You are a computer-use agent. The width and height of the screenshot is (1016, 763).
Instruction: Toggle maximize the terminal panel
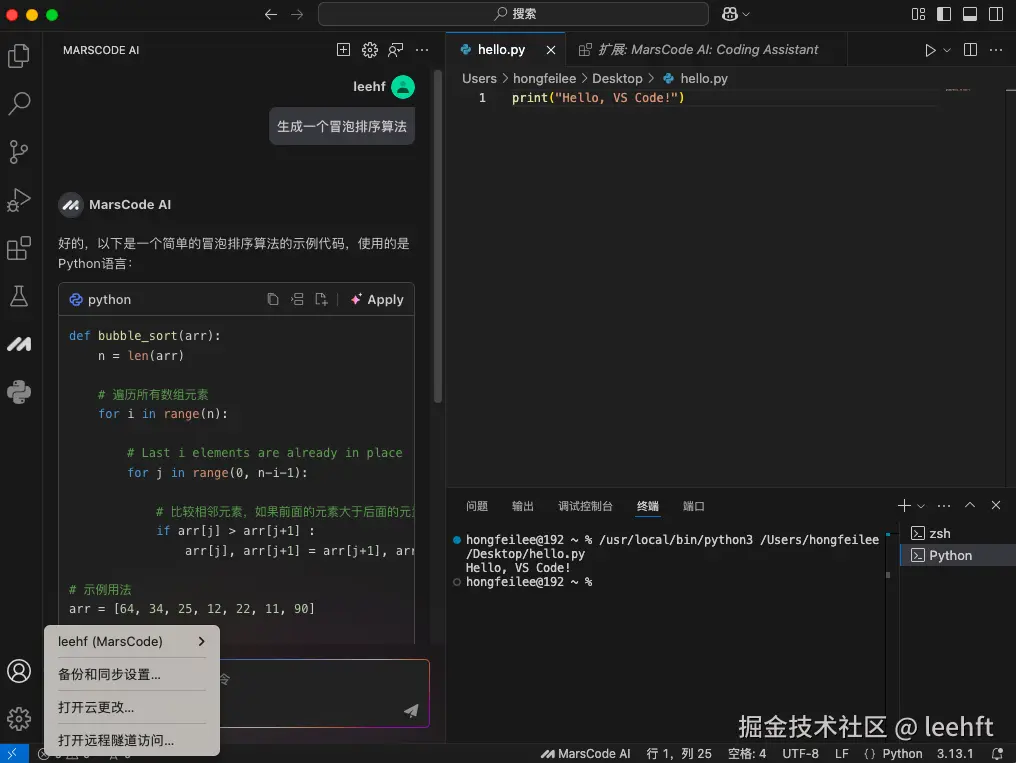coord(969,505)
